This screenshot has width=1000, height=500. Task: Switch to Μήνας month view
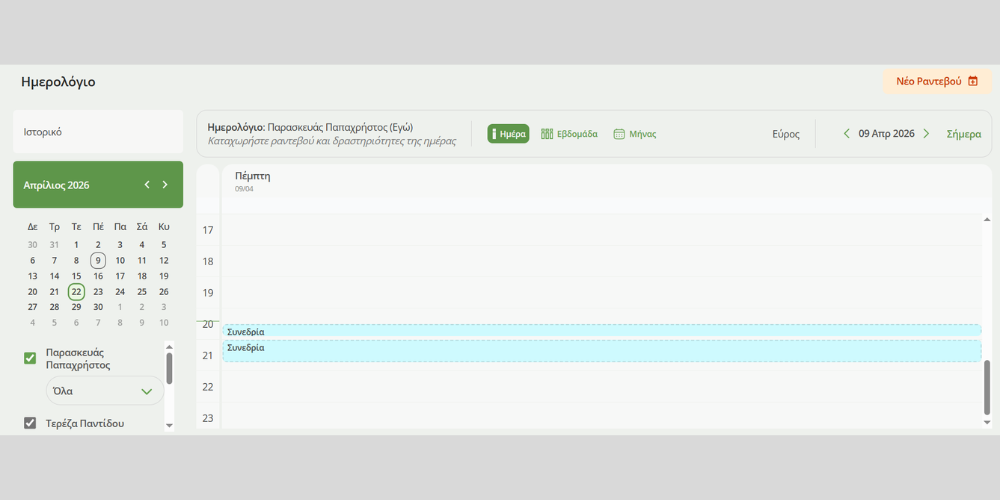coord(634,134)
